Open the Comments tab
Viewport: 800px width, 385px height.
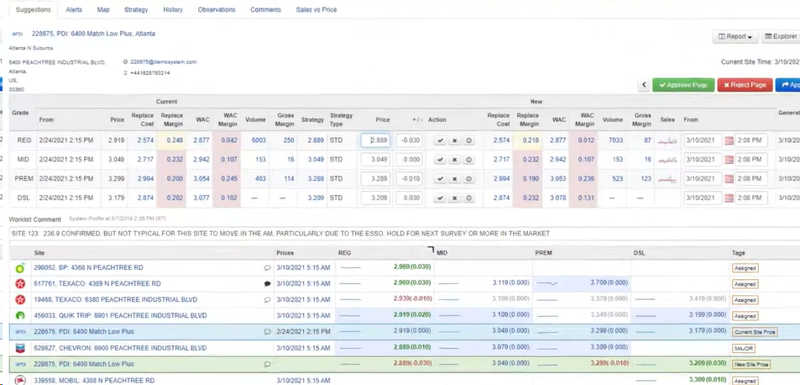click(x=265, y=10)
